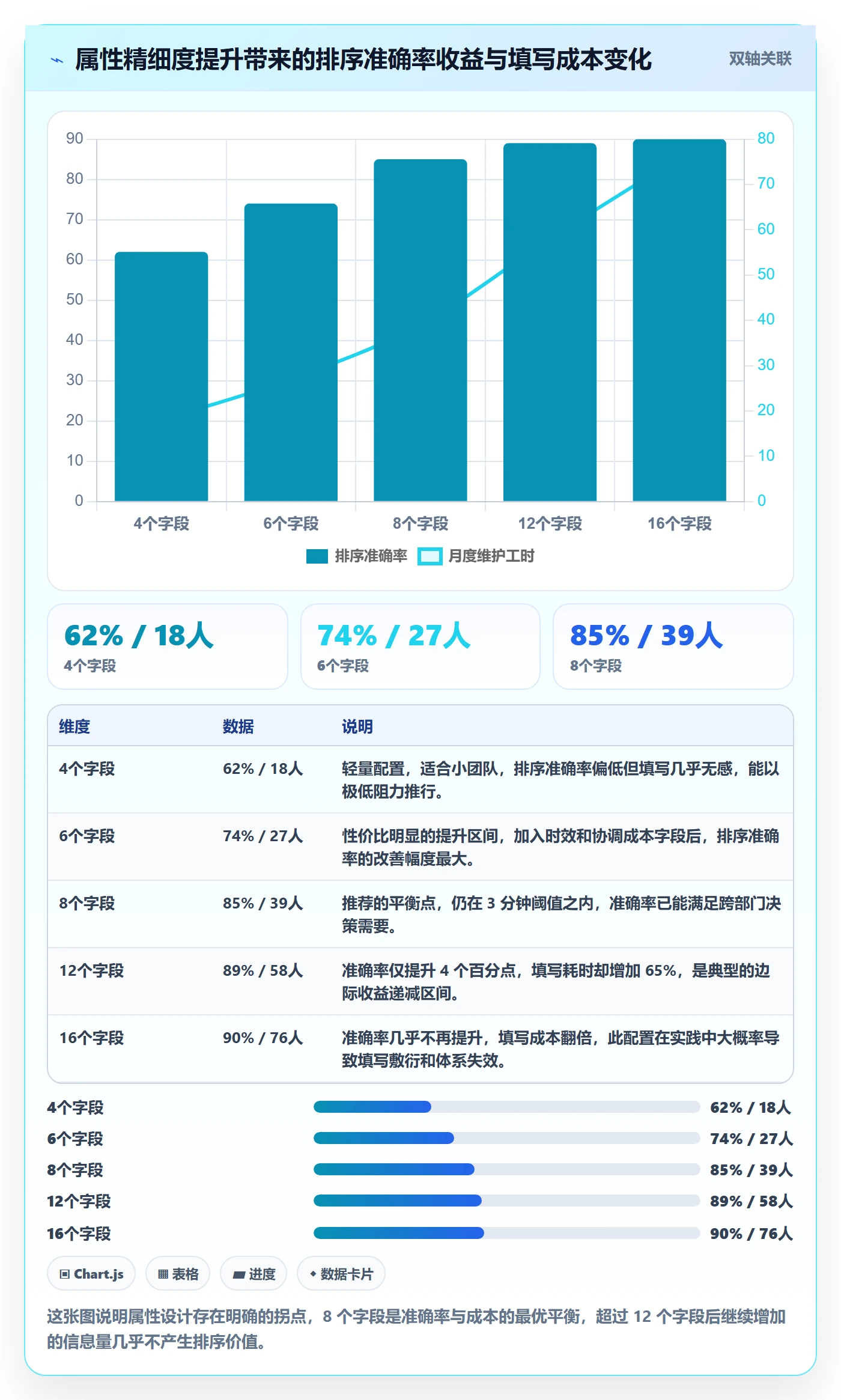841x1400 pixels.
Task: Click the 说明 column header
Action: point(357,726)
